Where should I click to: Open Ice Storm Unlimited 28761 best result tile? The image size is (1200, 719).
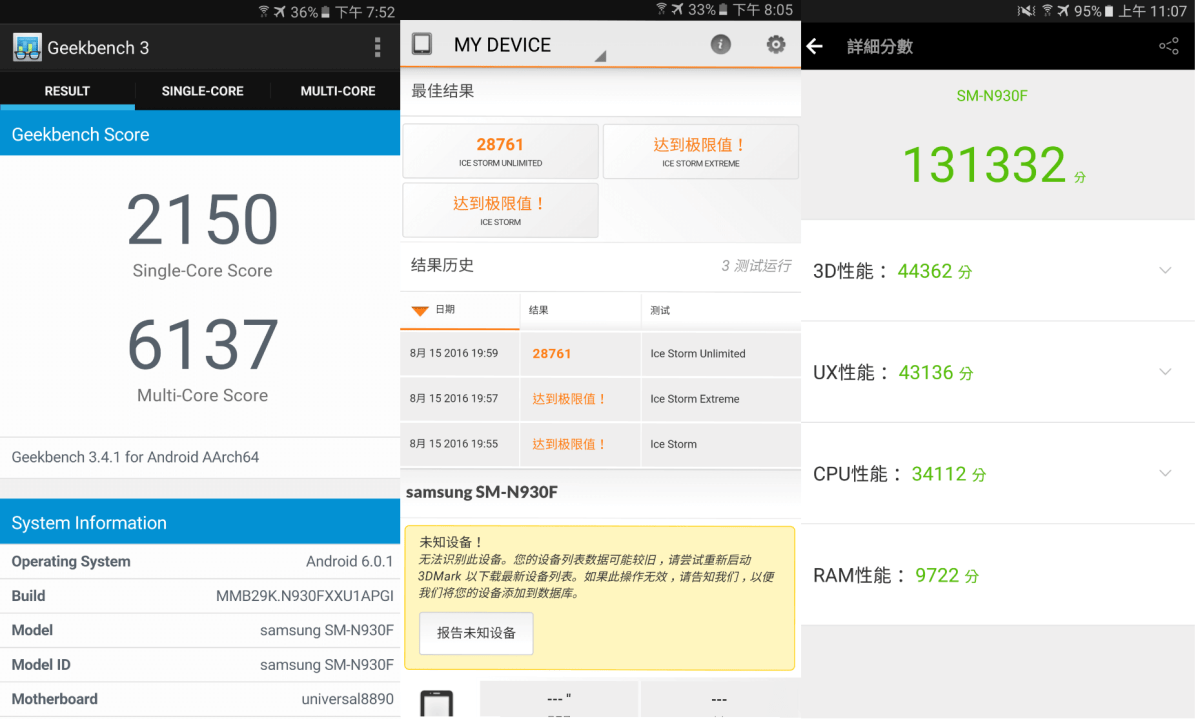click(x=501, y=151)
